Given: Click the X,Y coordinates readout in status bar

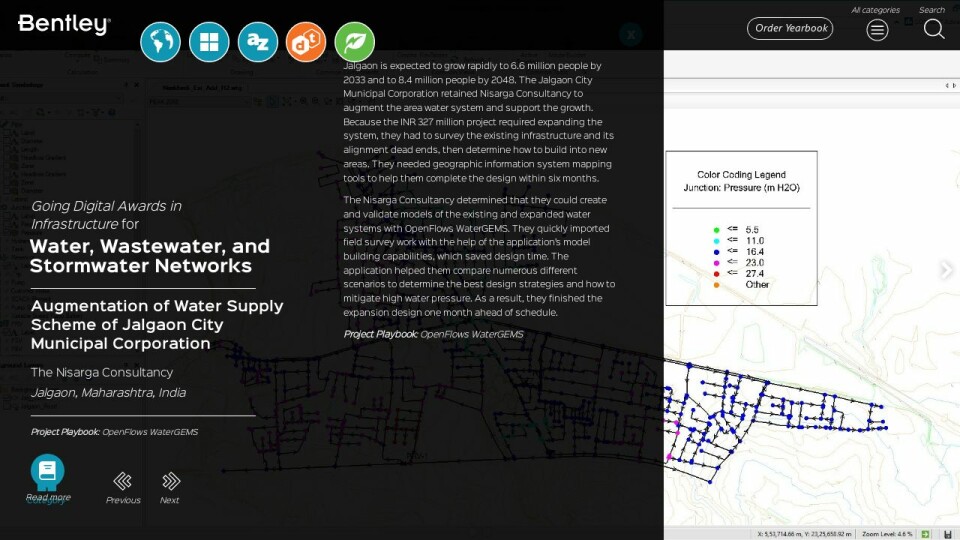Looking at the screenshot, I should pos(804,534).
